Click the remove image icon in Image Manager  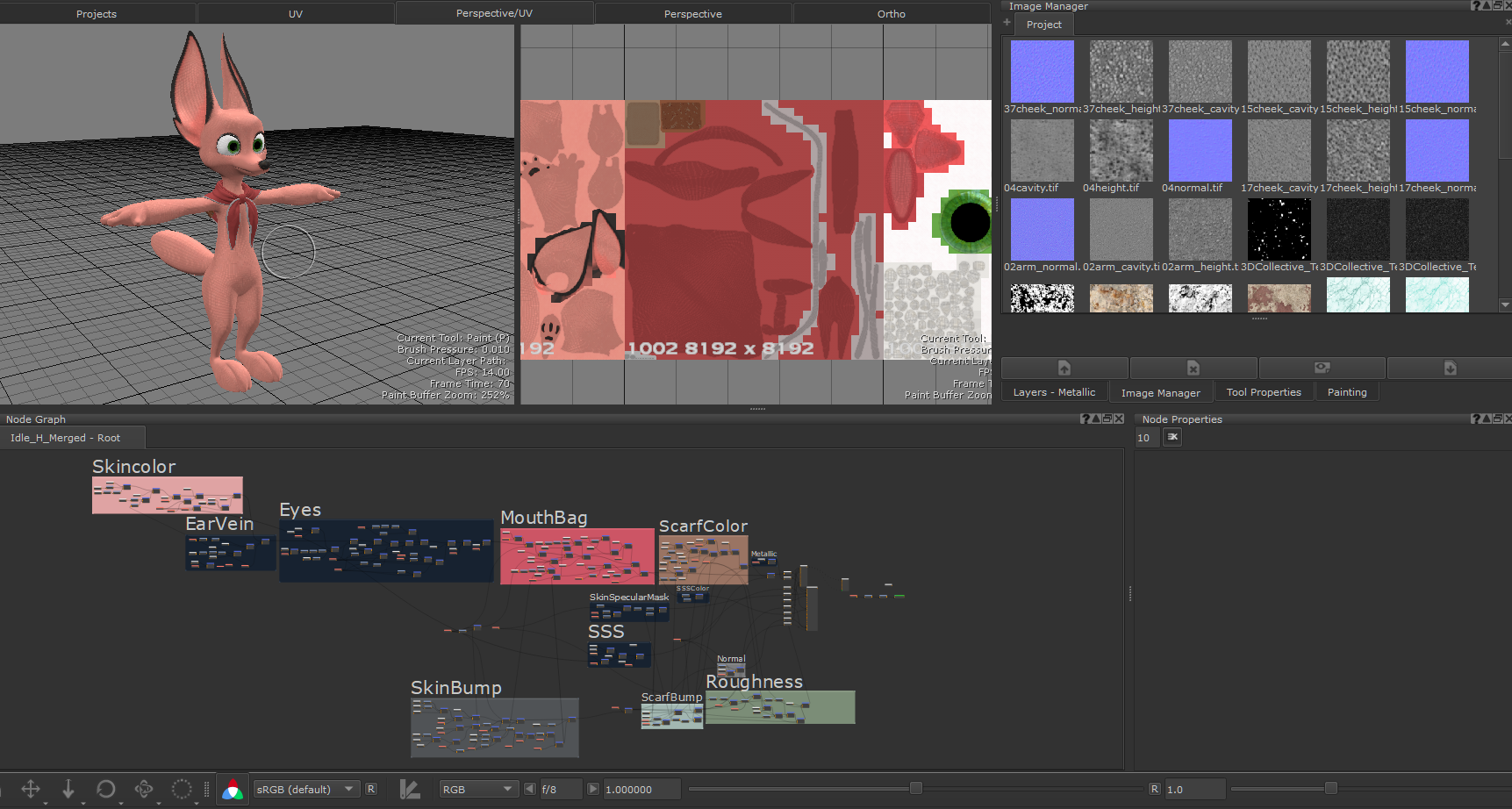(1193, 368)
